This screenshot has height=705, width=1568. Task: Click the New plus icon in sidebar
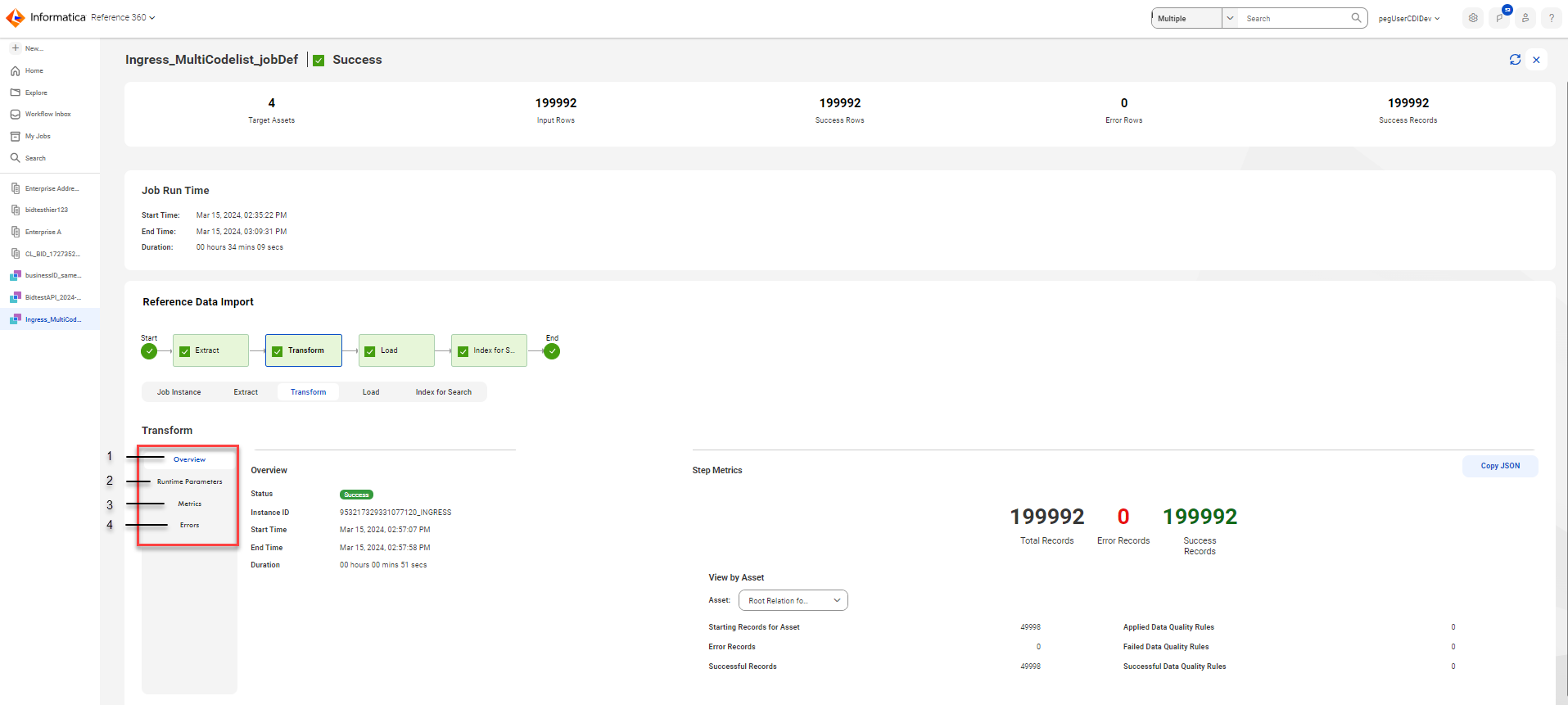pos(15,48)
